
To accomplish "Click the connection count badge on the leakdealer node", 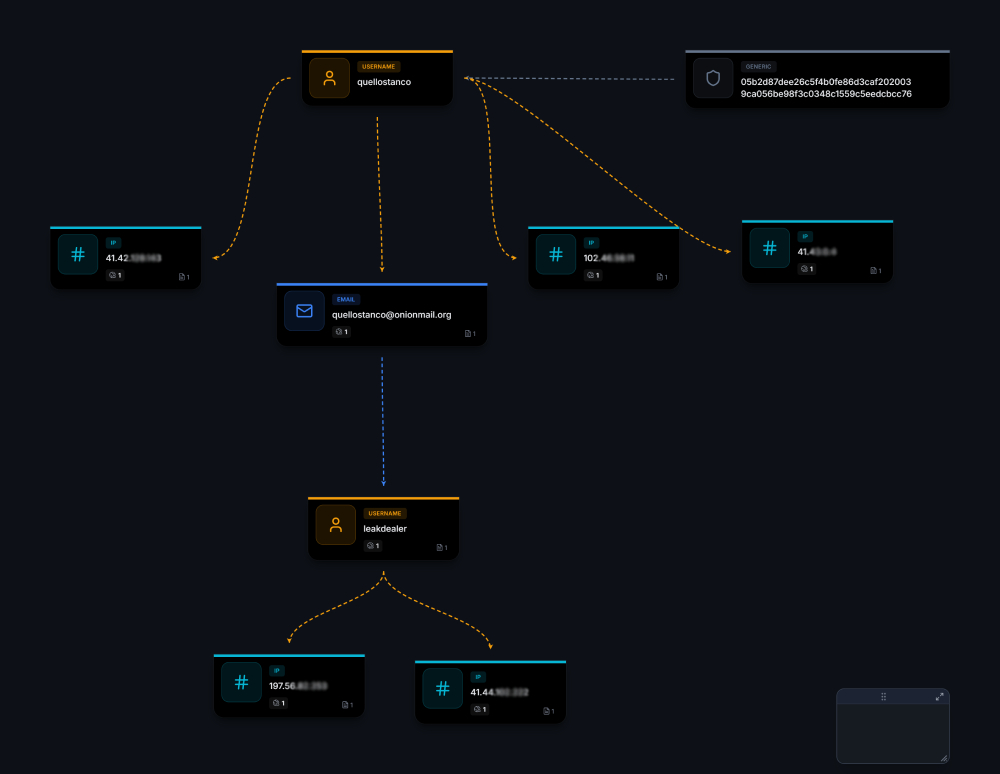I will click(373, 546).
